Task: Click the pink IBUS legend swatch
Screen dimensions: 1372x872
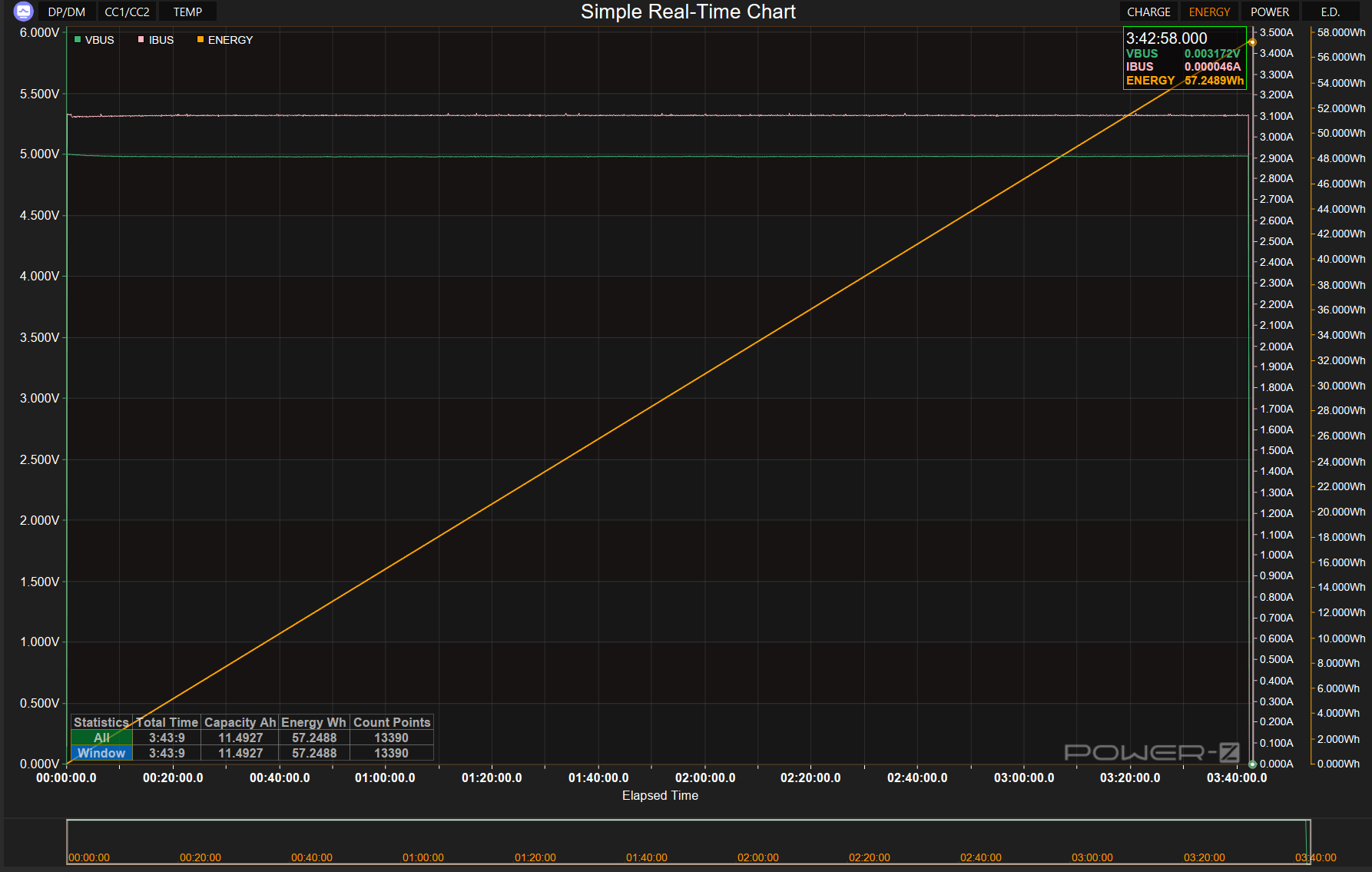Action: [x=141, y=40]
